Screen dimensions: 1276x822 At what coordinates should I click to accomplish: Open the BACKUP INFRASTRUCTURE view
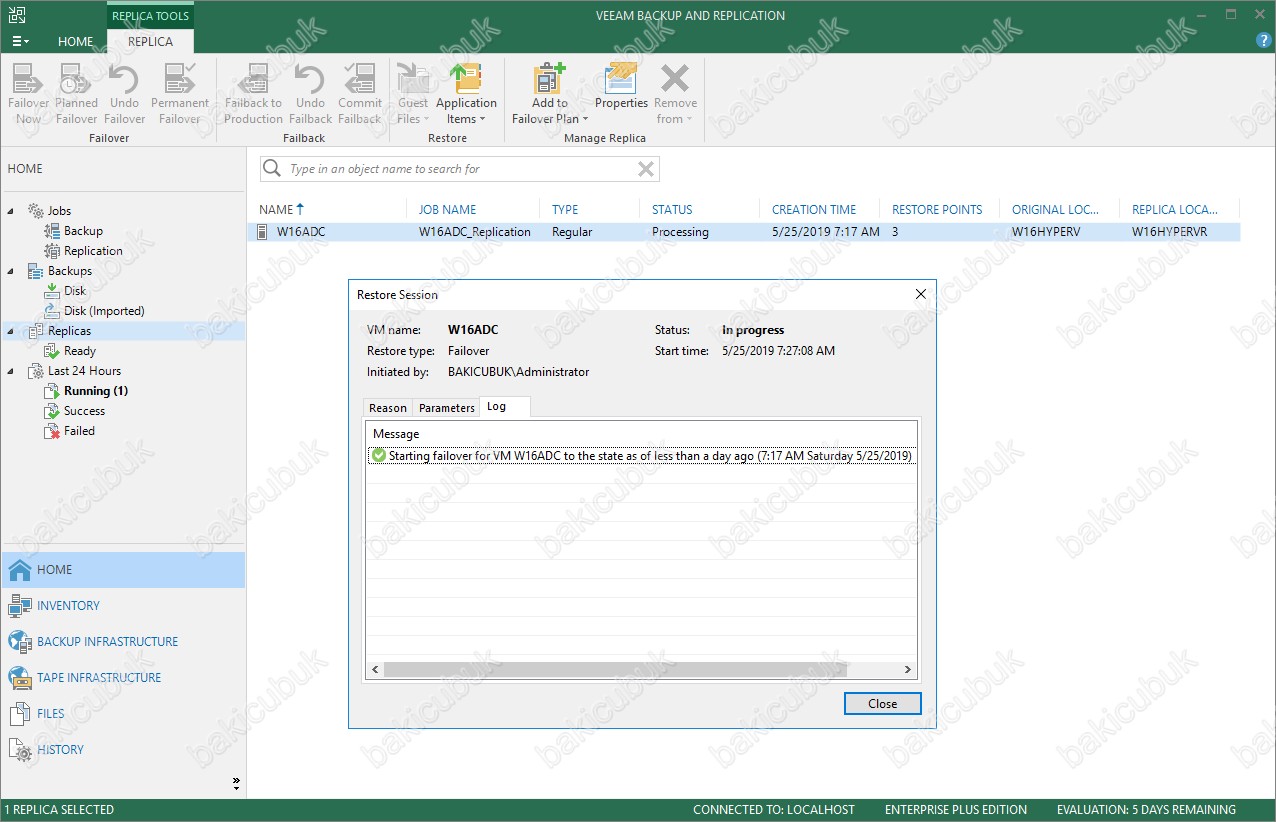(x=123, y=642)
